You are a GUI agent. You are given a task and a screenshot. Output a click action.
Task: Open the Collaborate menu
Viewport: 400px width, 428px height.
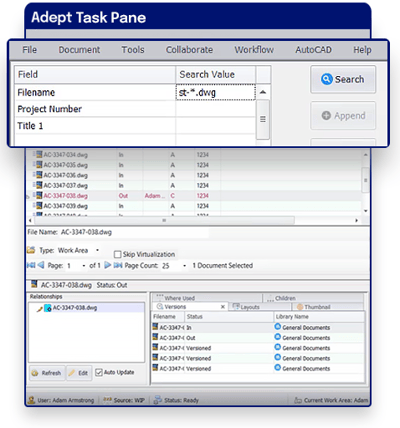[x=189, y=50]
